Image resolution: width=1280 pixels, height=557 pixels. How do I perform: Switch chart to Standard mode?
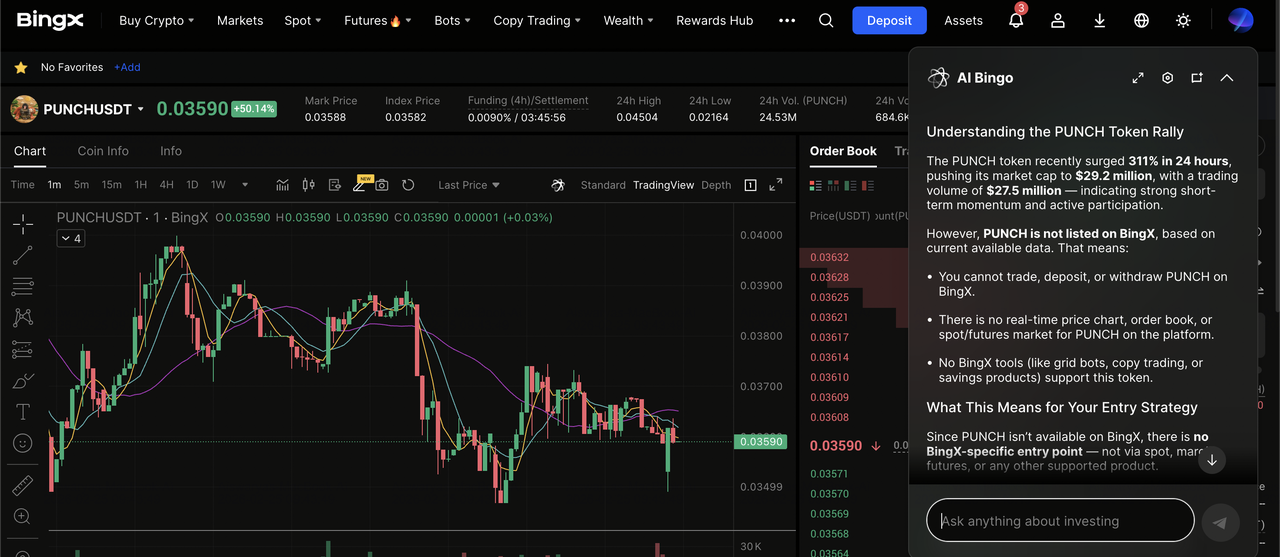coord(603,185)
